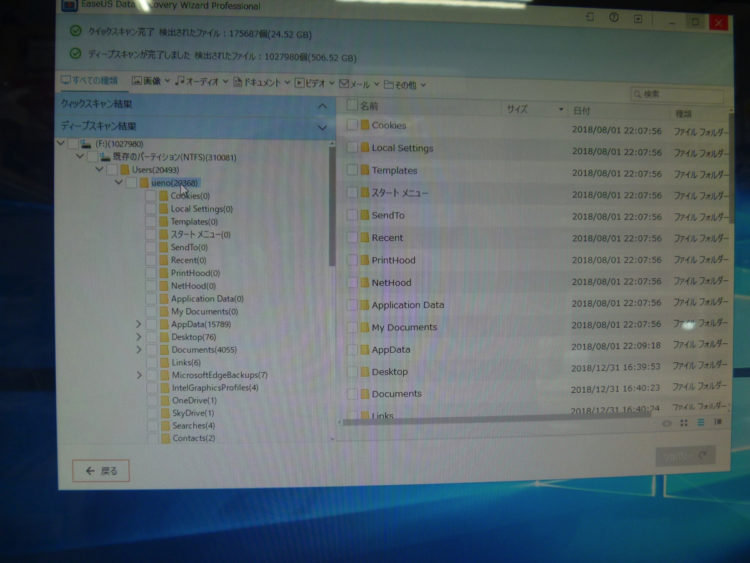This screenshot has height=563, width=750.
Task: Click the existing partition (NTFS) drive icon
Action: (105, 156)
